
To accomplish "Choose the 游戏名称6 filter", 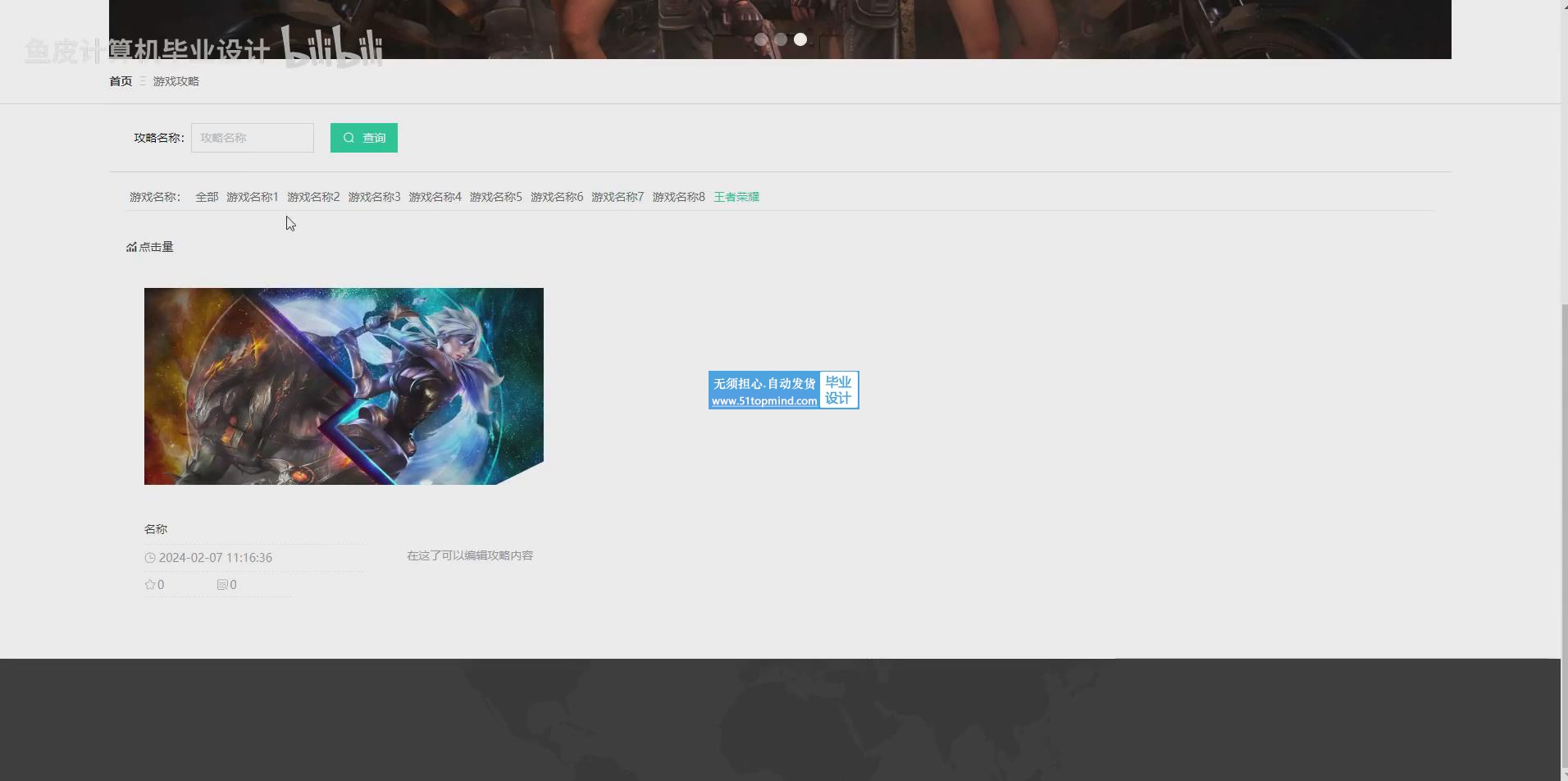I will click(x=557, y=197).
